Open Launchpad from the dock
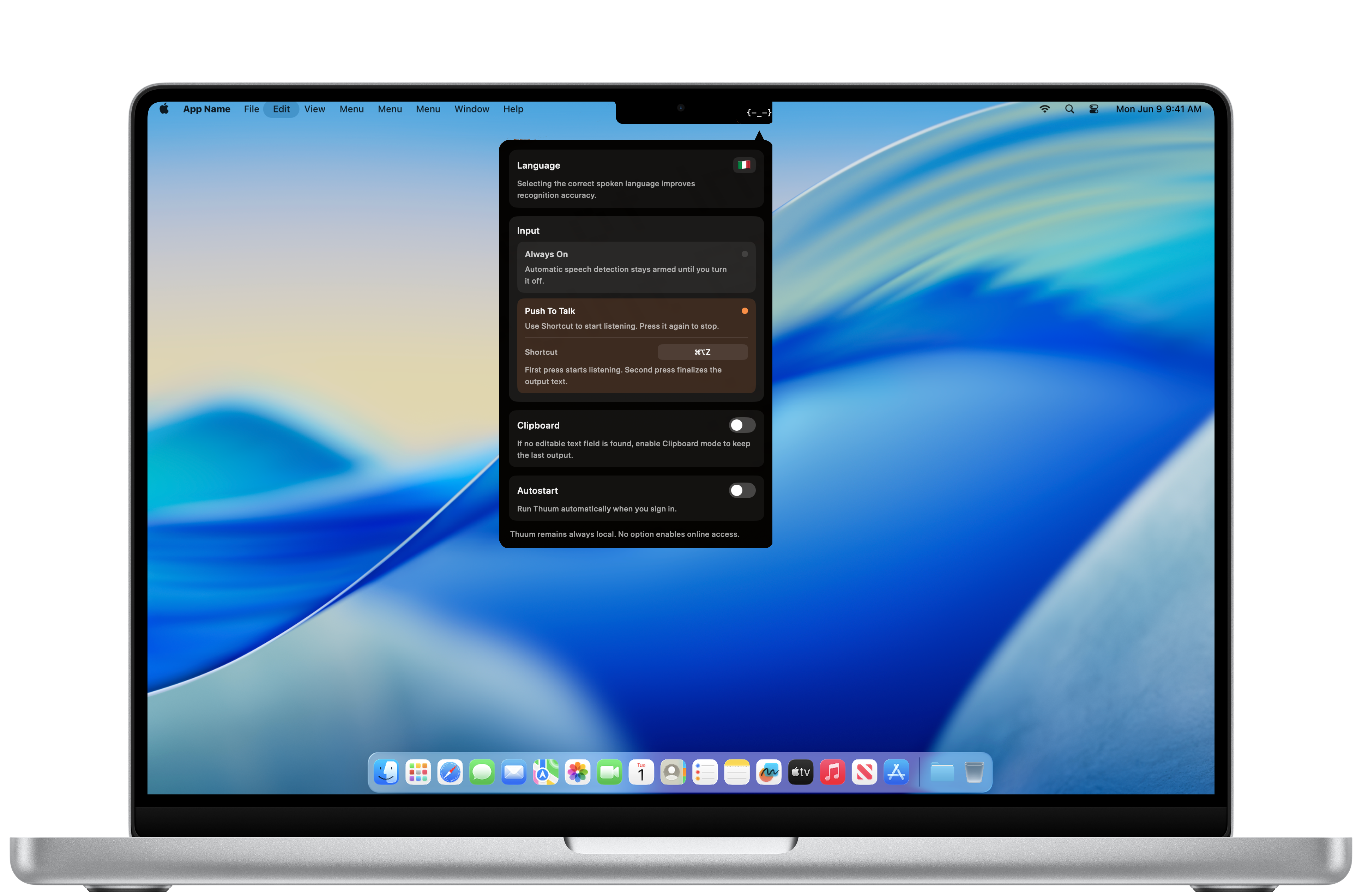Screen dimensions: 1362x896 (418, 773)
